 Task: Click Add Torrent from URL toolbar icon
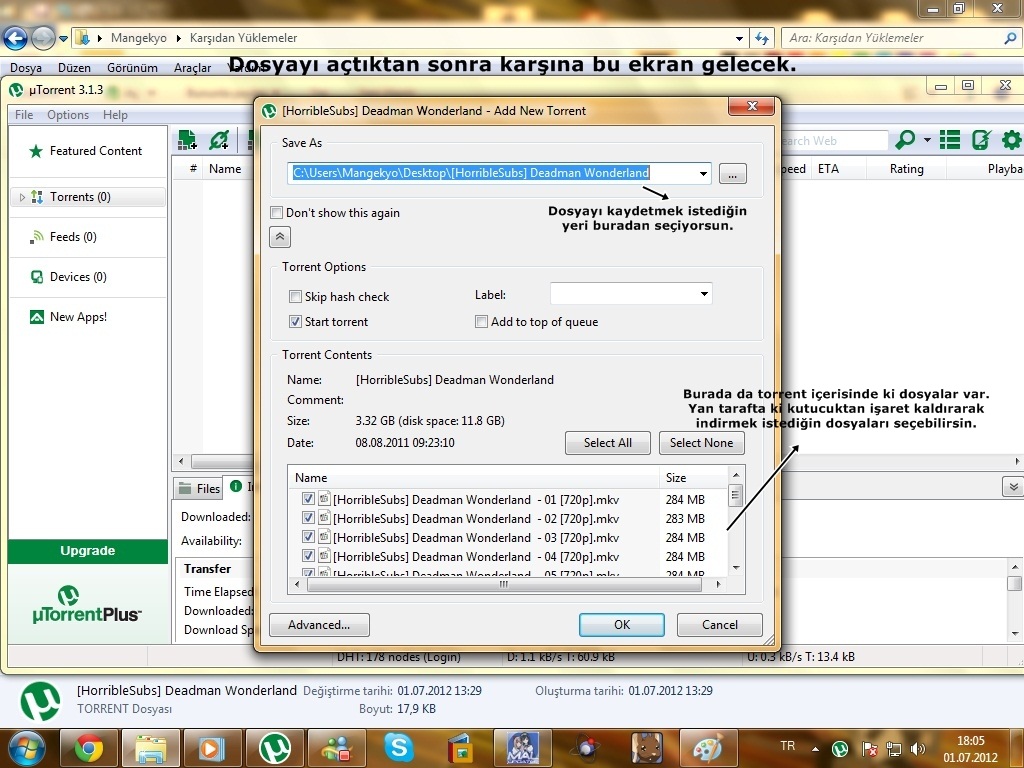(219, 140)
